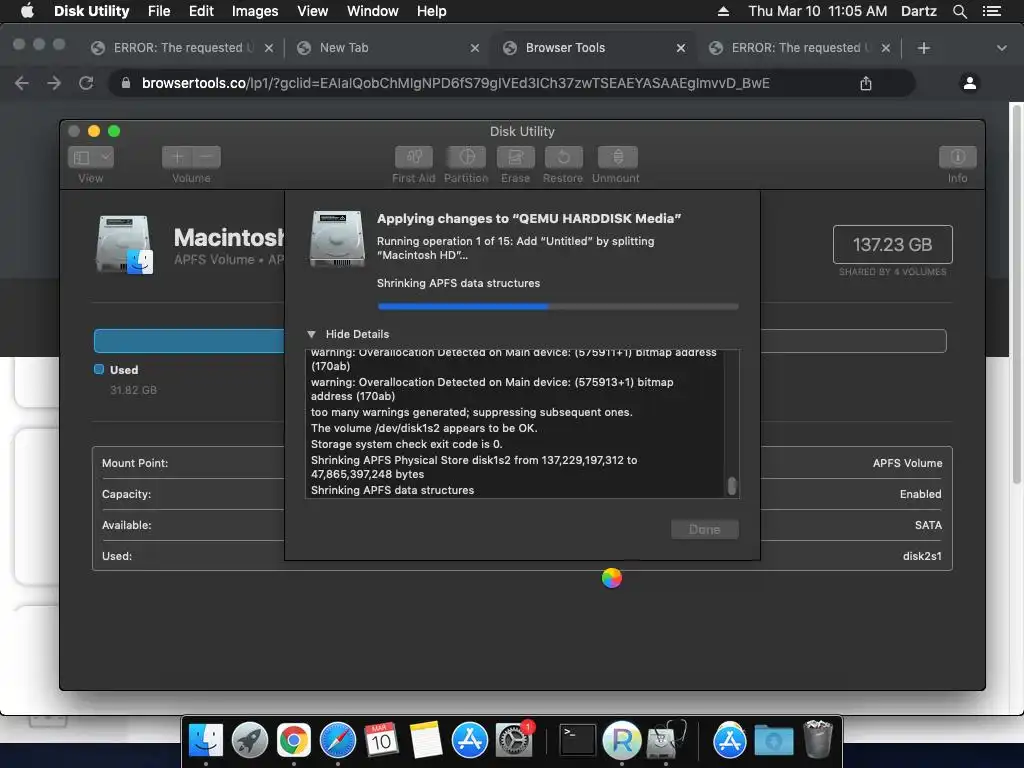Viewport: 1024px width, 768px height.
Task: Open System Preferences from the Dock
Action: pyautogui.click(x=513, y=741)
